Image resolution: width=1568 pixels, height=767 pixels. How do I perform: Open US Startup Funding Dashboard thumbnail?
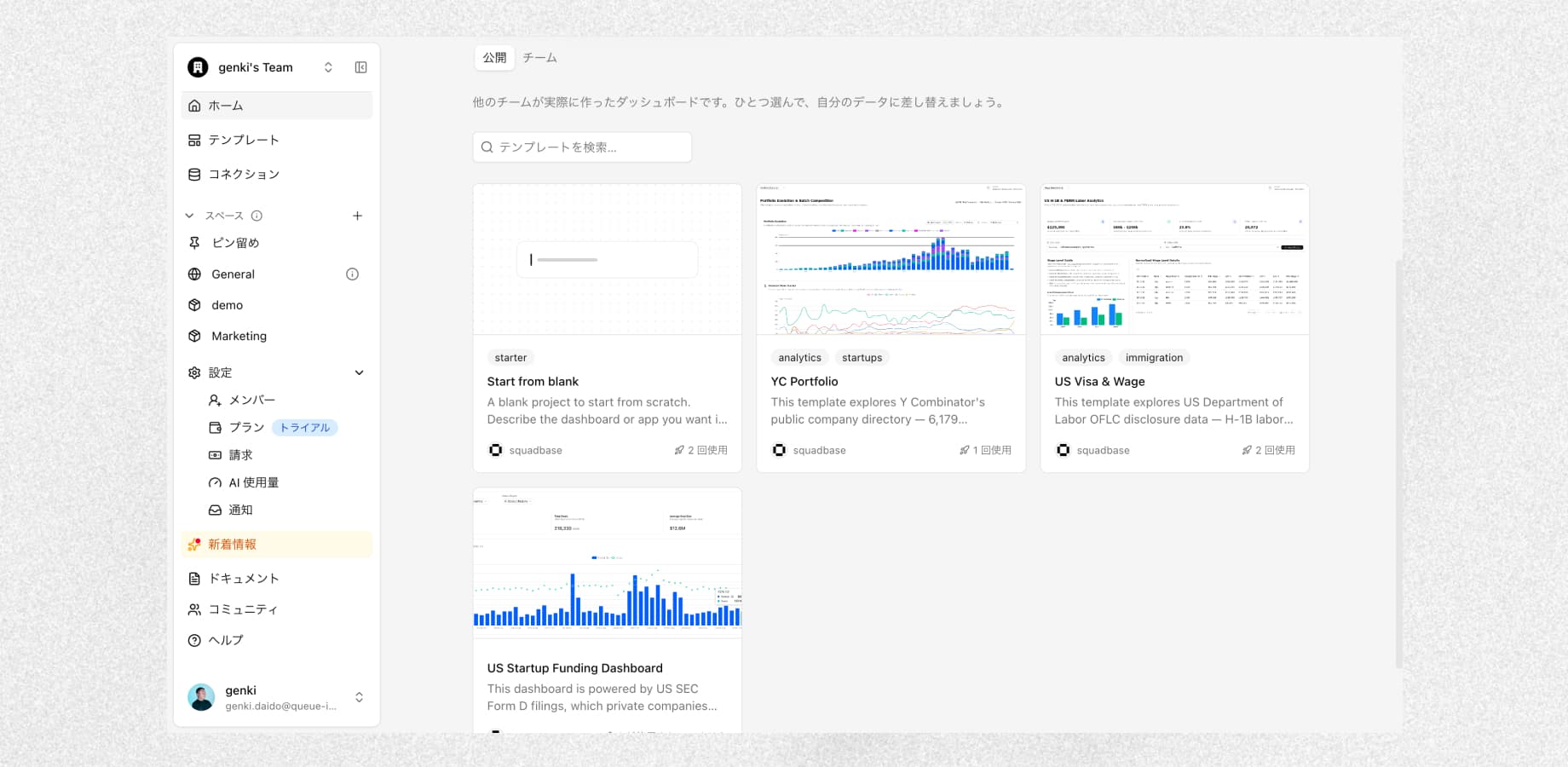(608, 562)
